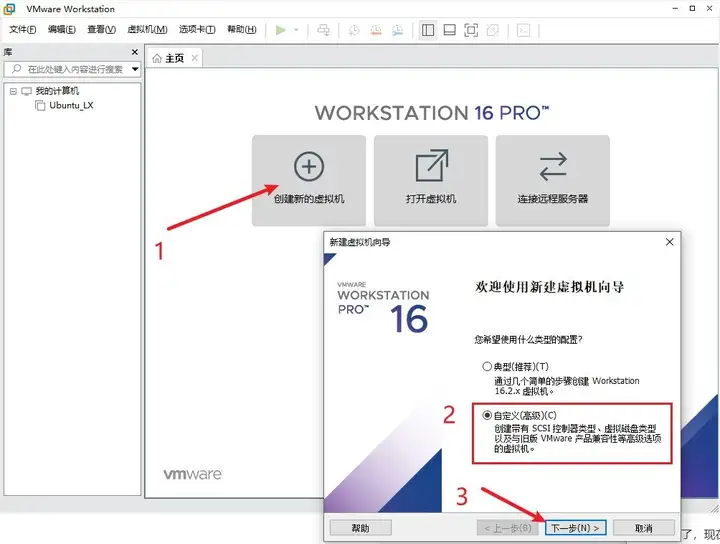Click the take snapshot clock icon
This screenshot has width=720, height=544.
tap(354, 30)
